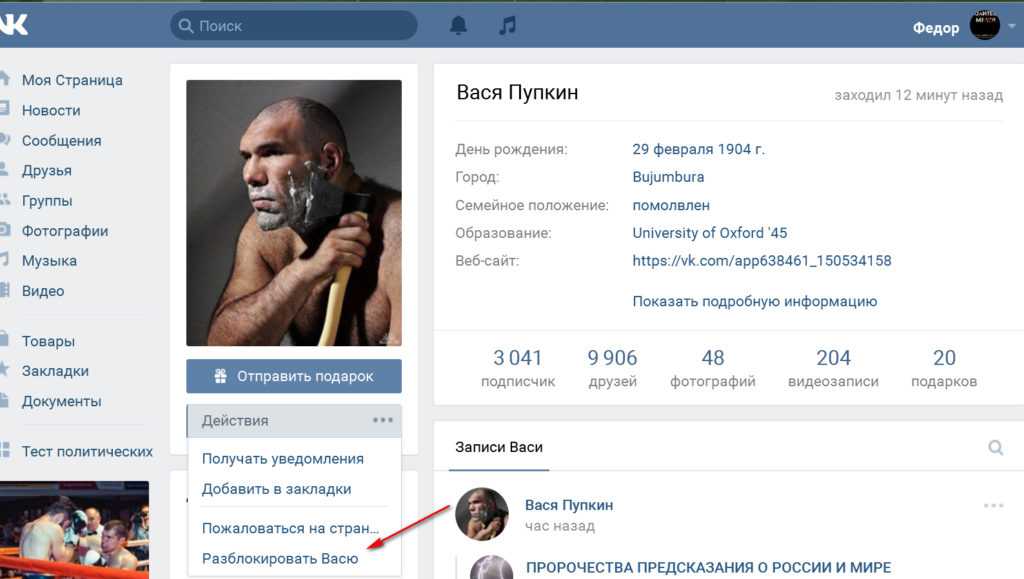Screen dimensions: 1024x579
Task: Click the gift icon on Отправить подарок
Action: click(x=221, y=376)
